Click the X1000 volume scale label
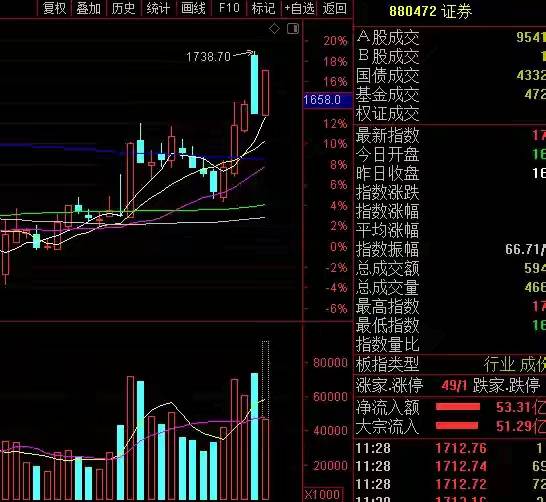This screenshot has height=502, width=546. point(322,494)
